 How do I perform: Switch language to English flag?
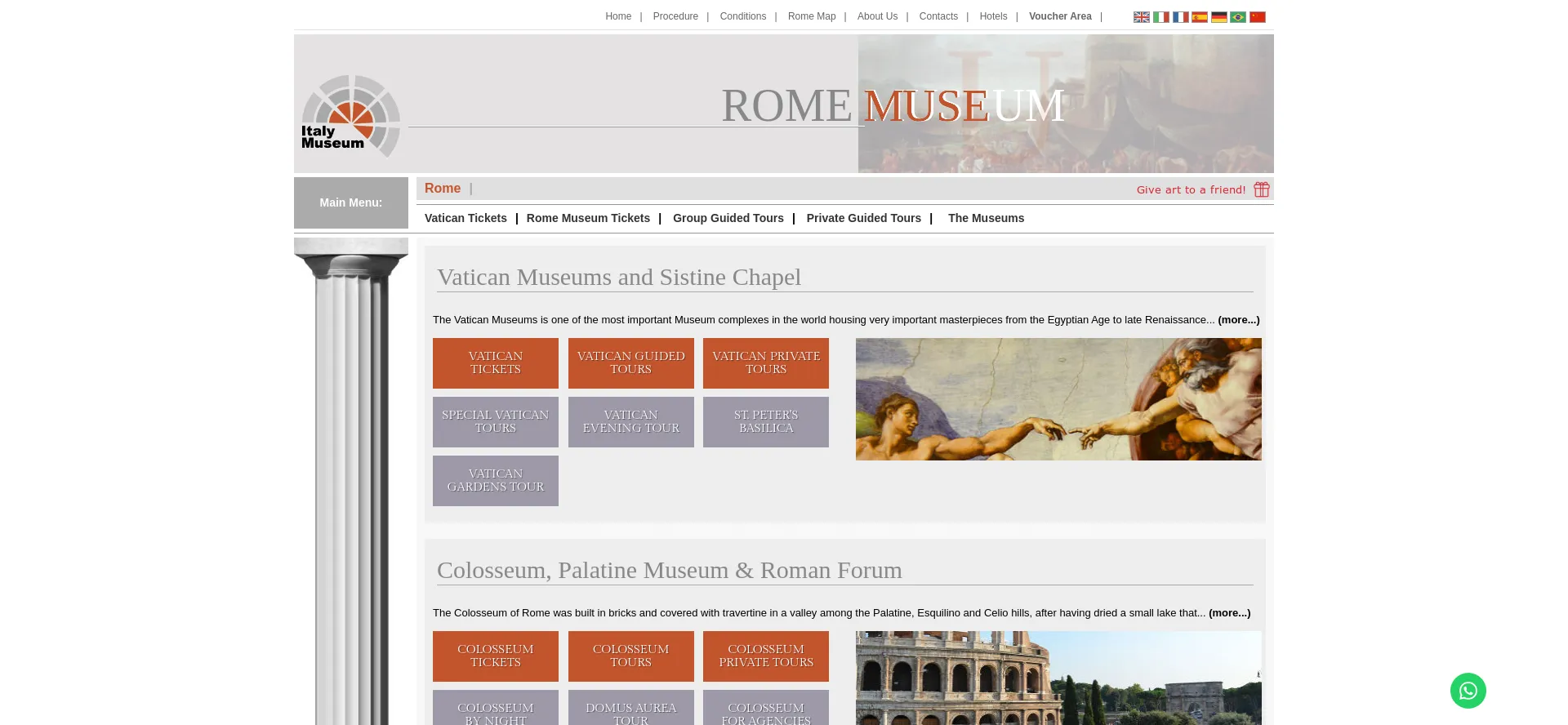tap(1141, 17)
